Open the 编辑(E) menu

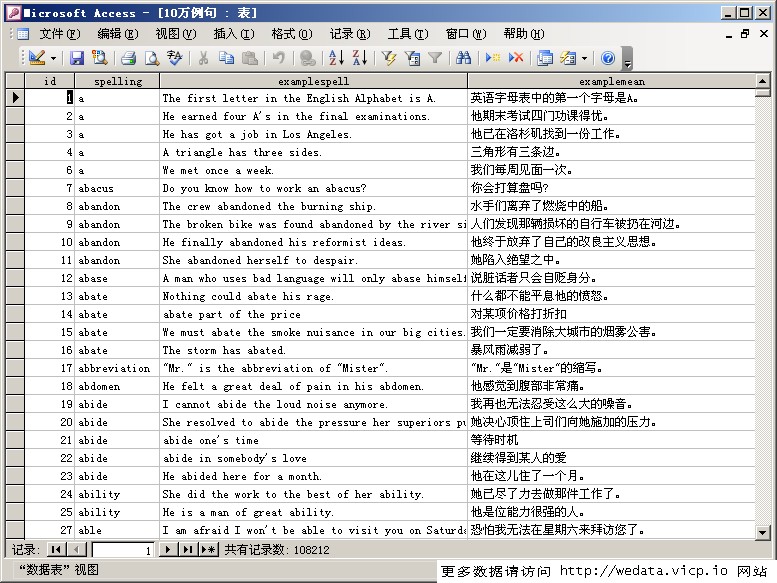(117, 34)
